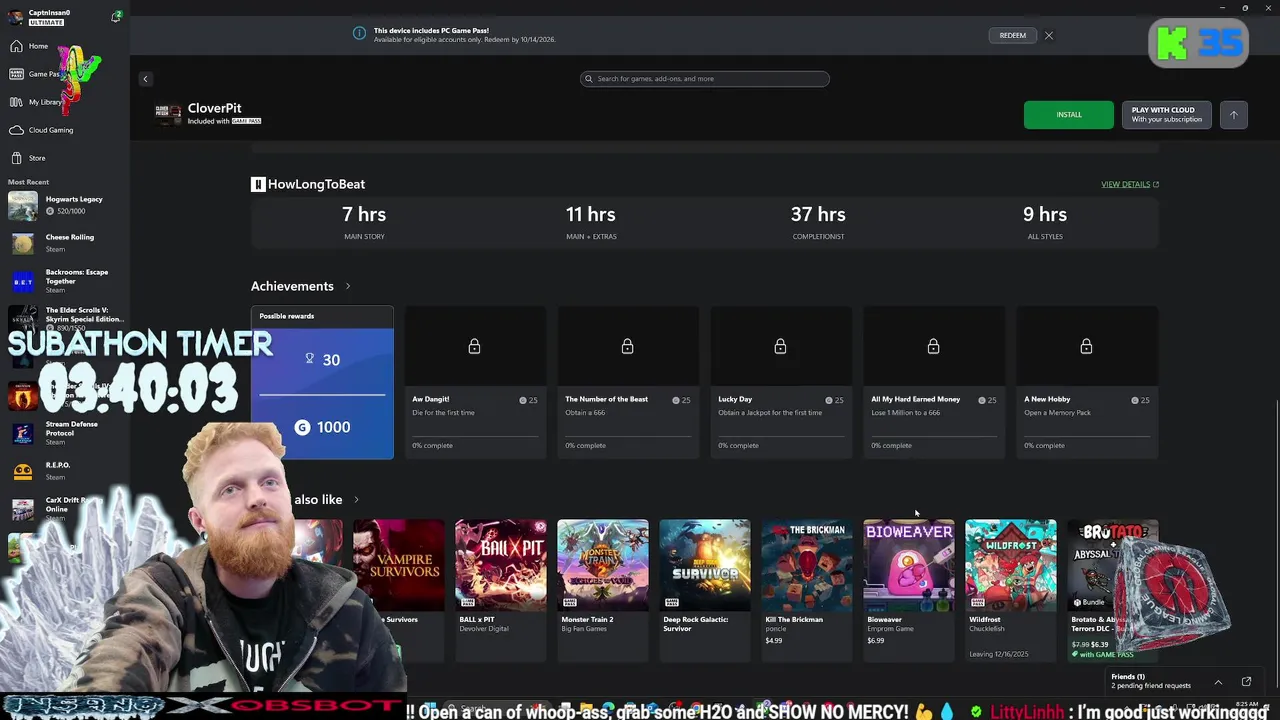Open Vampire Survivors game tile
1280x720 pixels.
(x=397, y=590)
